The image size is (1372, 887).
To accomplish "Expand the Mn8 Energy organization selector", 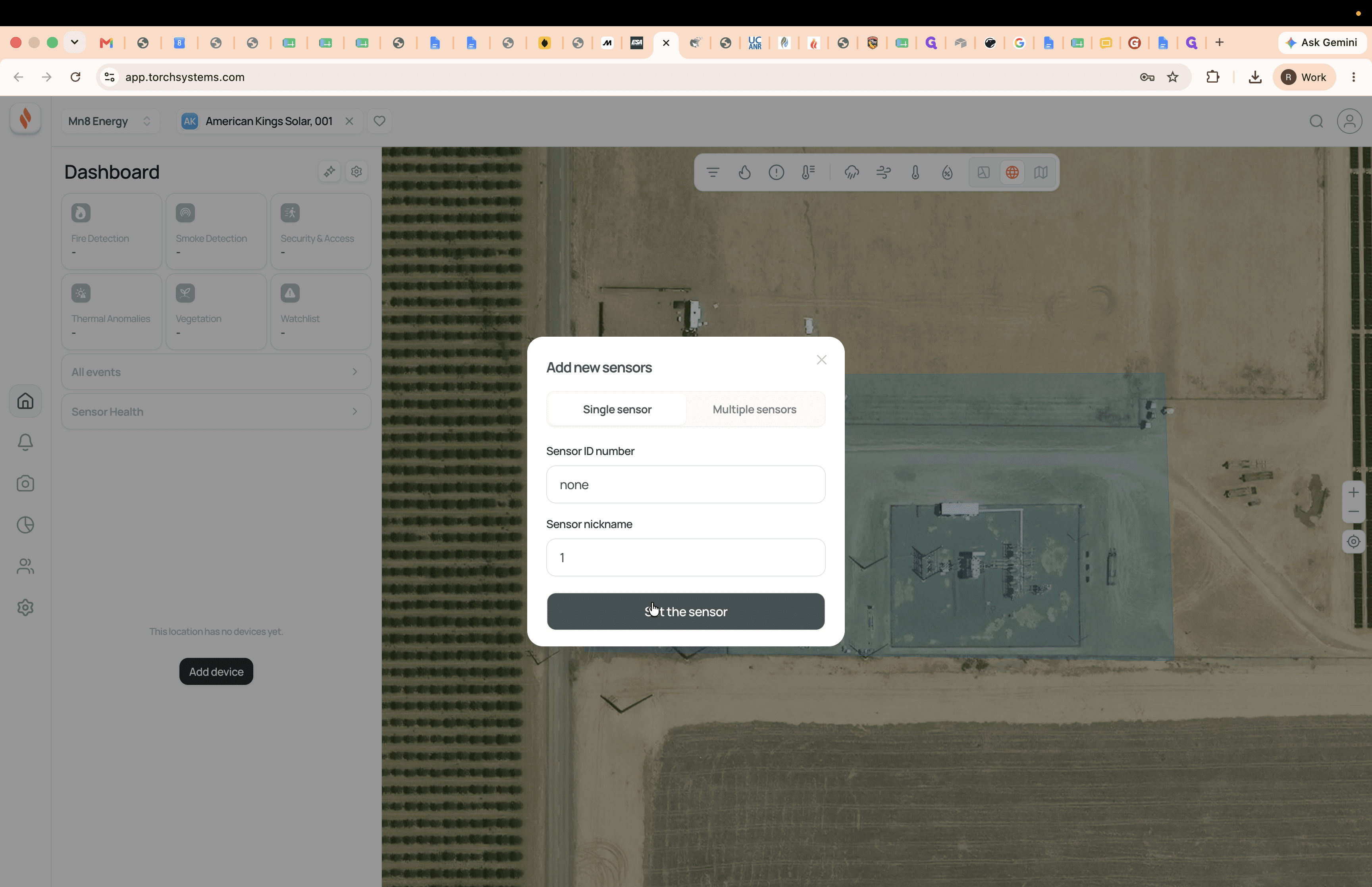I will tap(110, 121).
